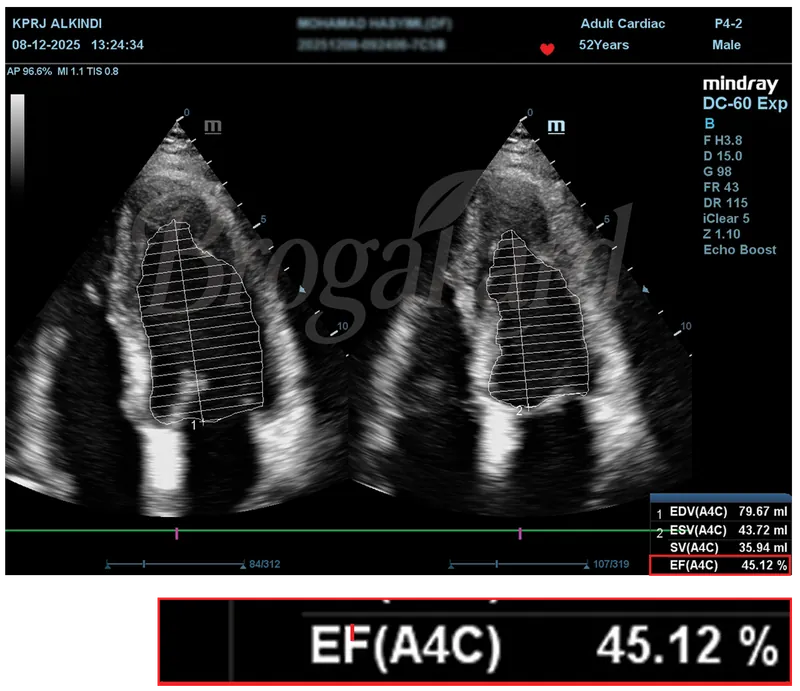
Task: Click the right cine frame slider near 107/319
Action: pyautogui.click(x=519, y=564)
